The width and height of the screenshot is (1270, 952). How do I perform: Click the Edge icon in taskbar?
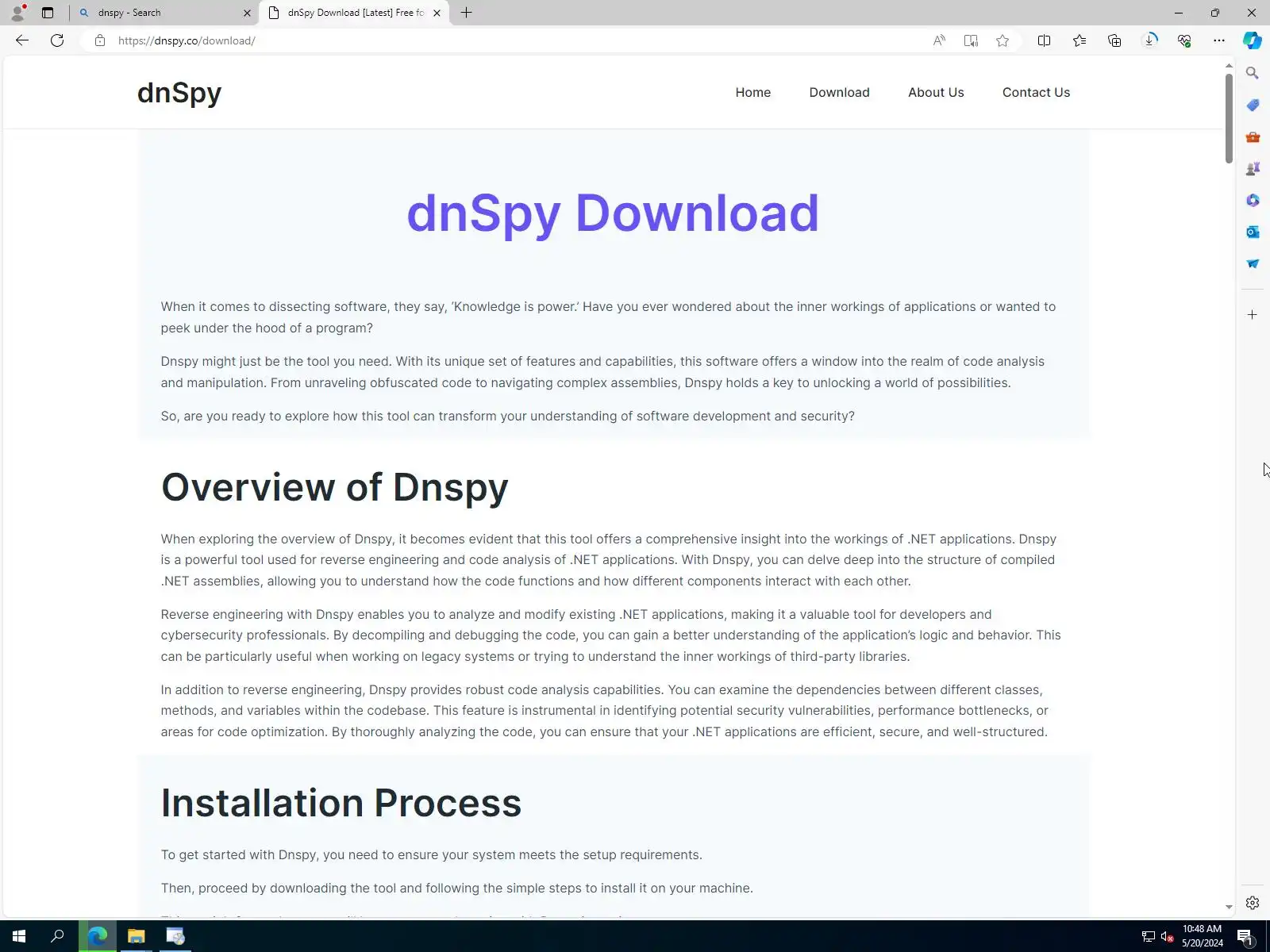[98, 936]
